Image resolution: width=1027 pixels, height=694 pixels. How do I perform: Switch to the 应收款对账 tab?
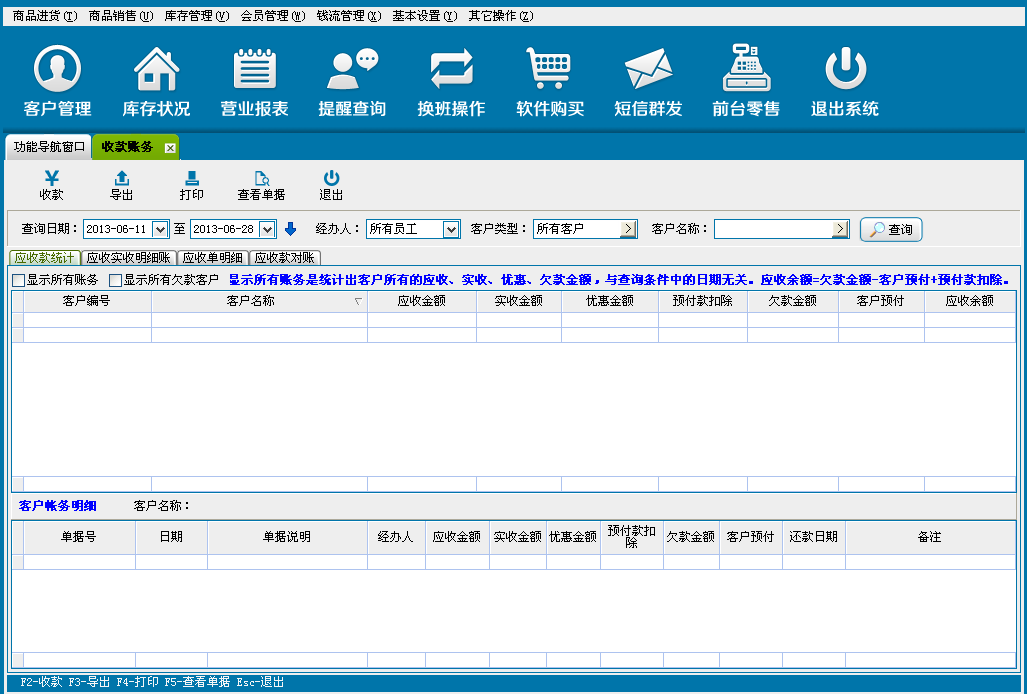(285, 258)
